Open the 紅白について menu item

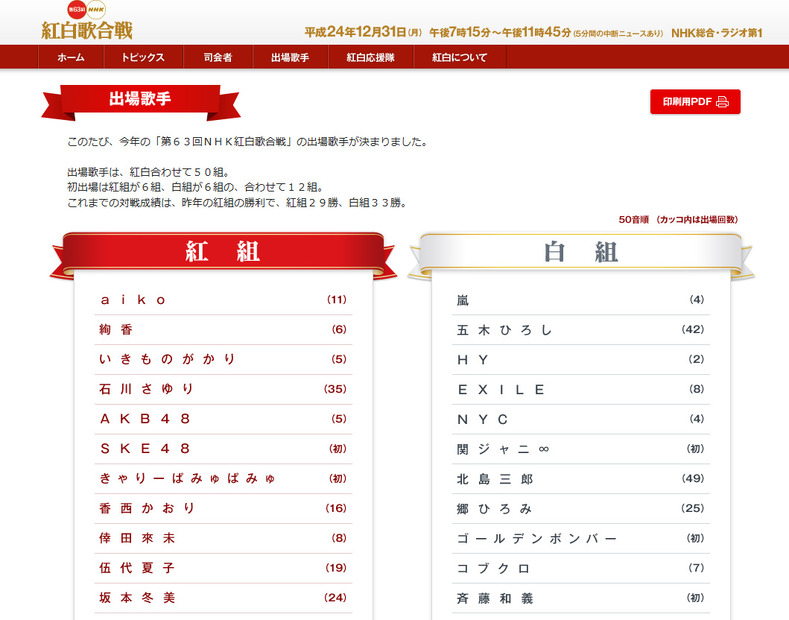point(459,57)
